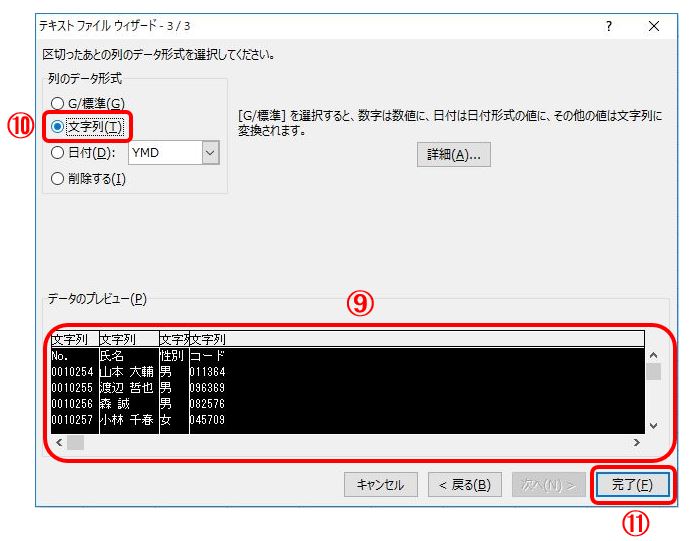Click preview cell 096369
693x541 pixels.
point(207,388)
